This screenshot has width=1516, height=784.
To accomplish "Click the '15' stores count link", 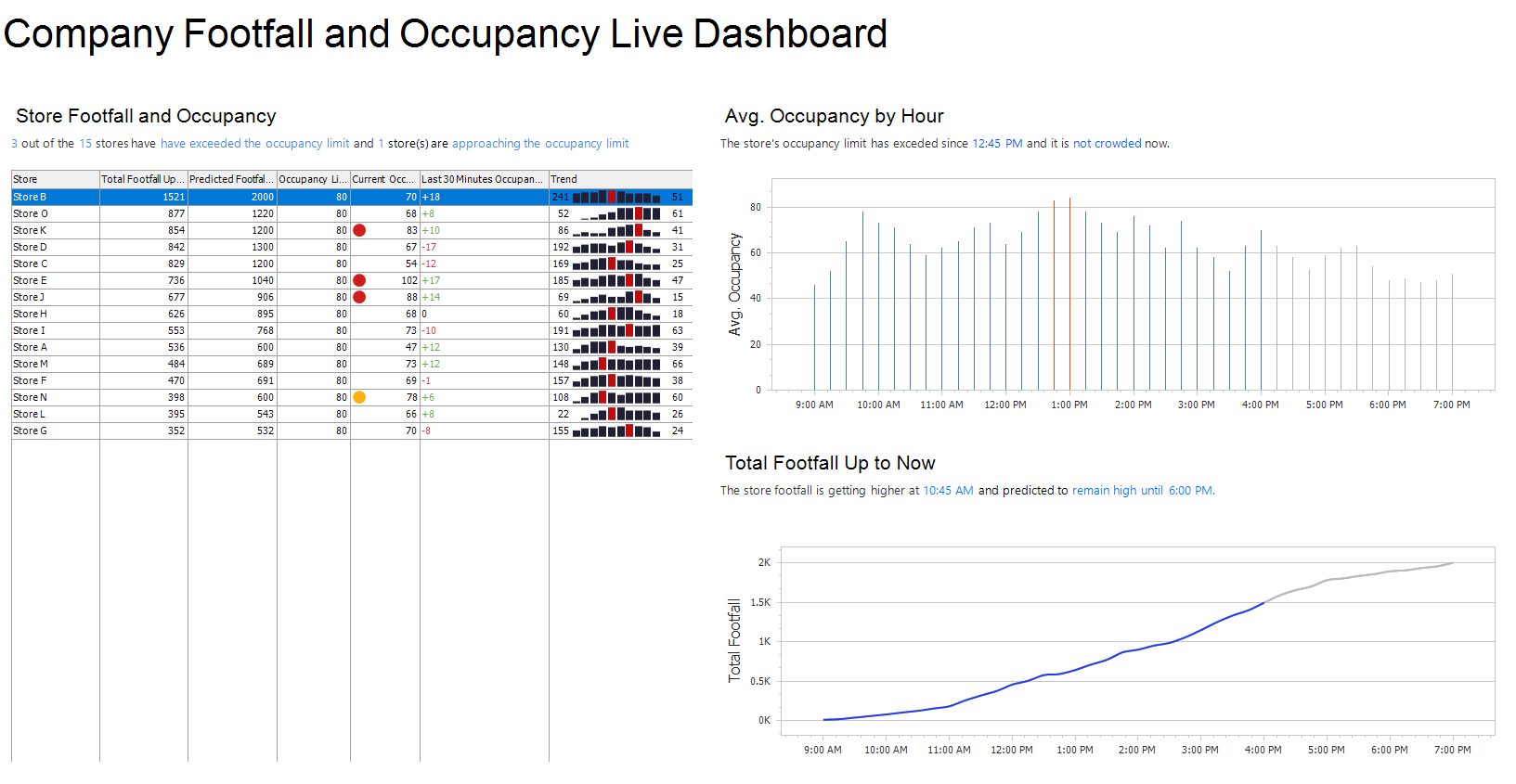I will [x=85, y=144].
